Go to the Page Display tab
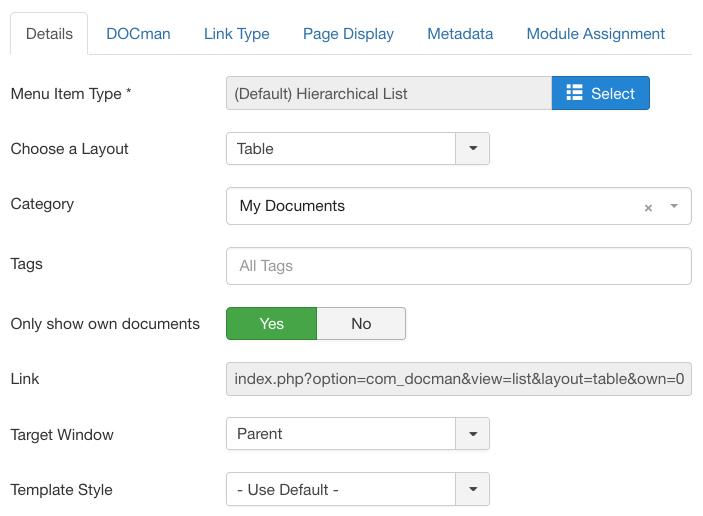The image size is (703, 516). [x=348, y=34]
